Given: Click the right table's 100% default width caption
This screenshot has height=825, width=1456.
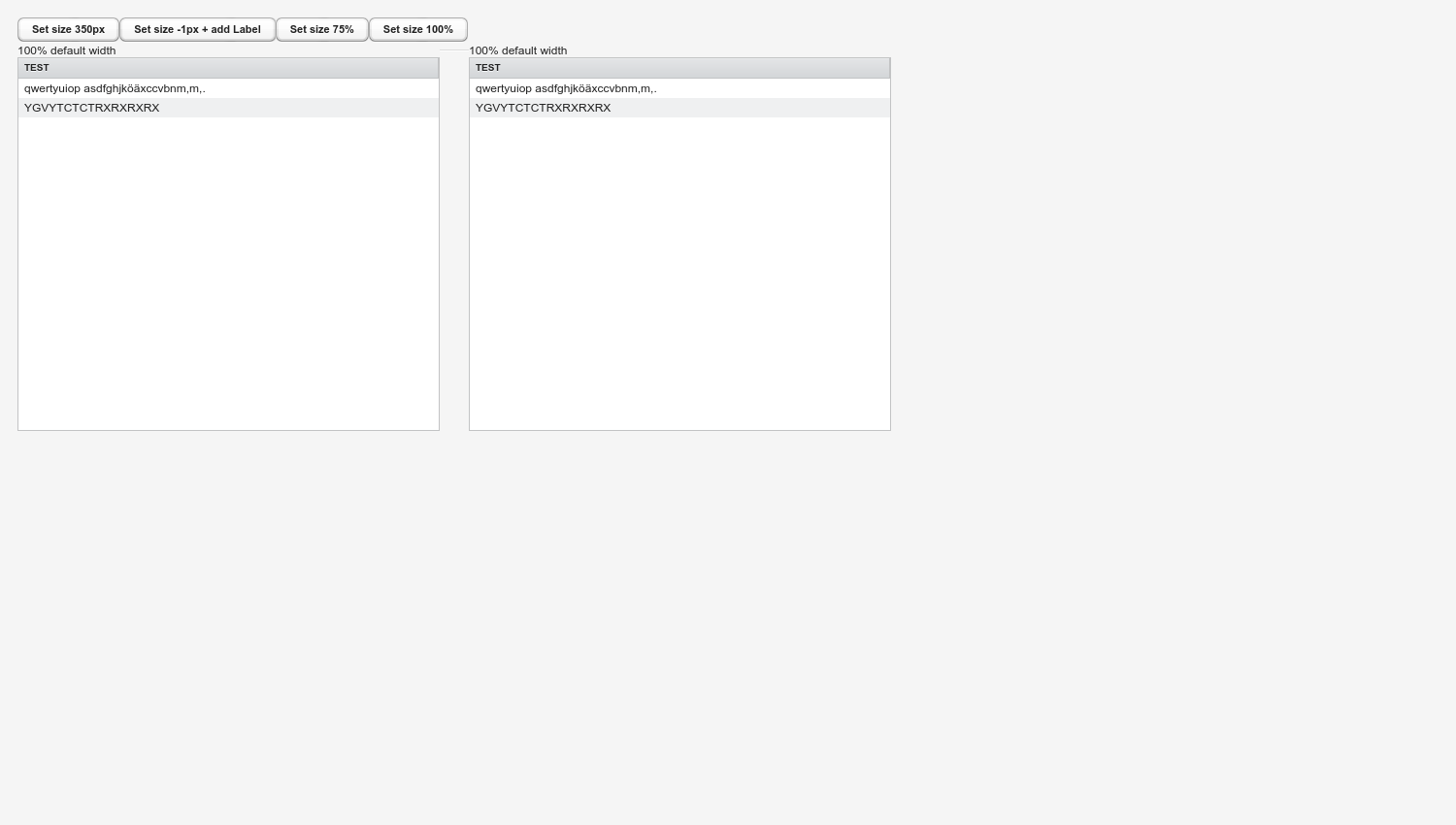Looking at the screenshot, I should coord(518,50).
